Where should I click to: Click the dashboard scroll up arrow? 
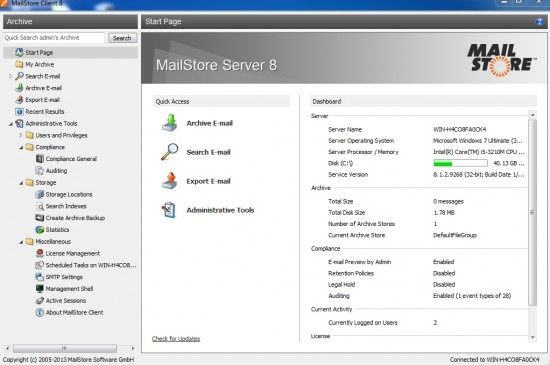tap(532, 115)
